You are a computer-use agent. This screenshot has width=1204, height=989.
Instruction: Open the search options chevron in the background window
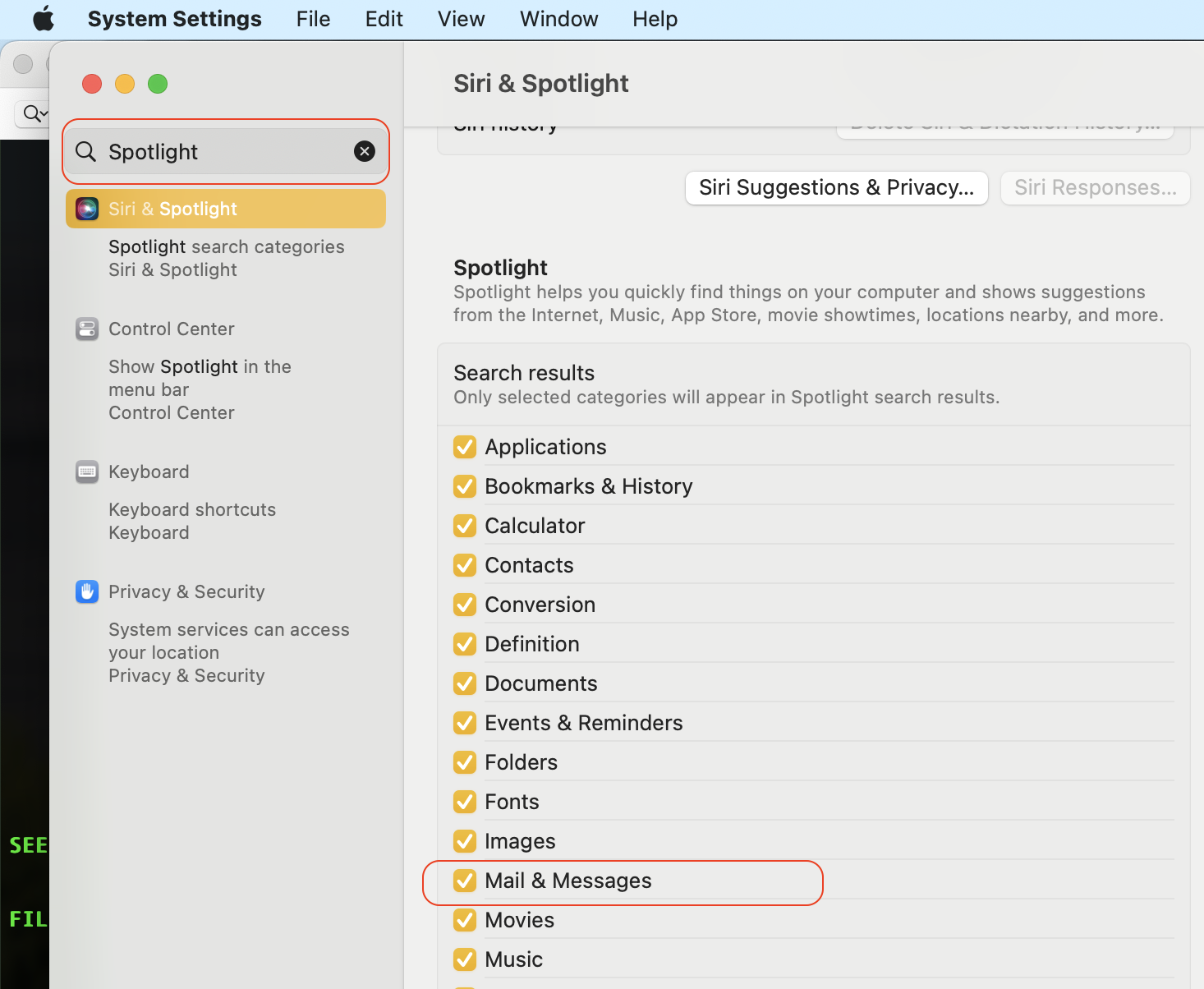[x=33, y=113]
